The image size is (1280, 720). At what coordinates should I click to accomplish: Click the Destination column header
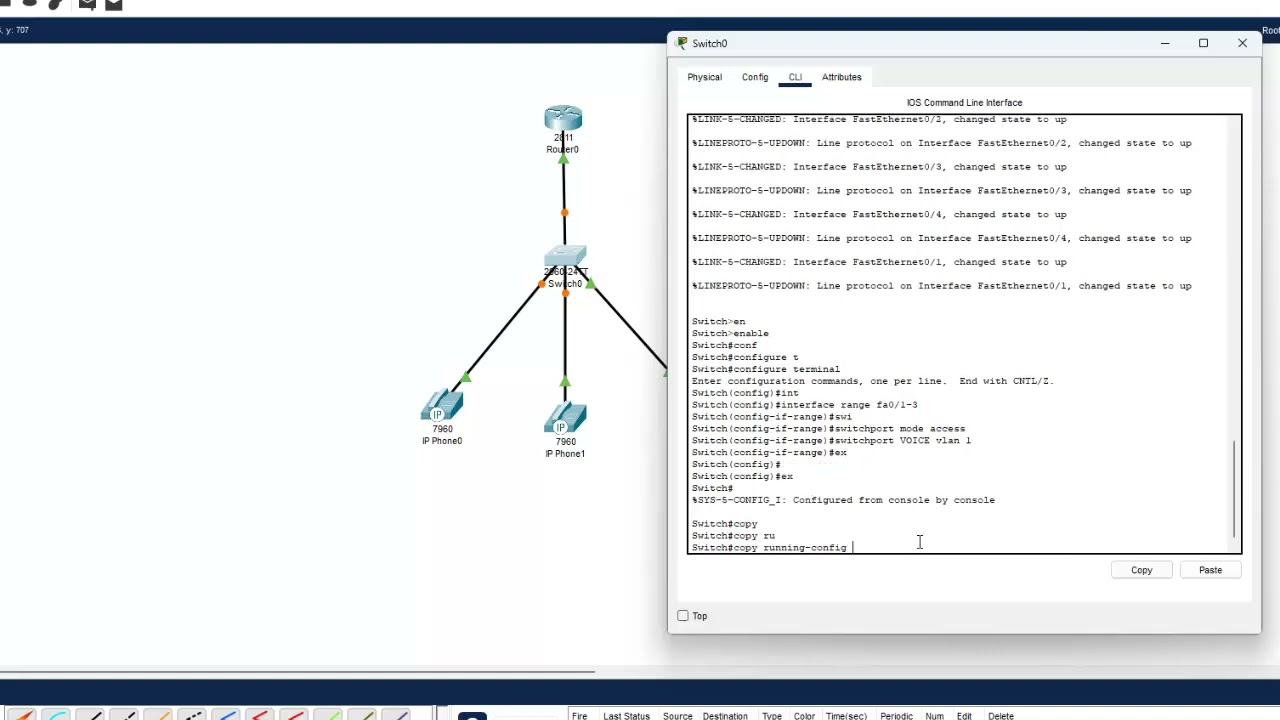pos(725,716)
